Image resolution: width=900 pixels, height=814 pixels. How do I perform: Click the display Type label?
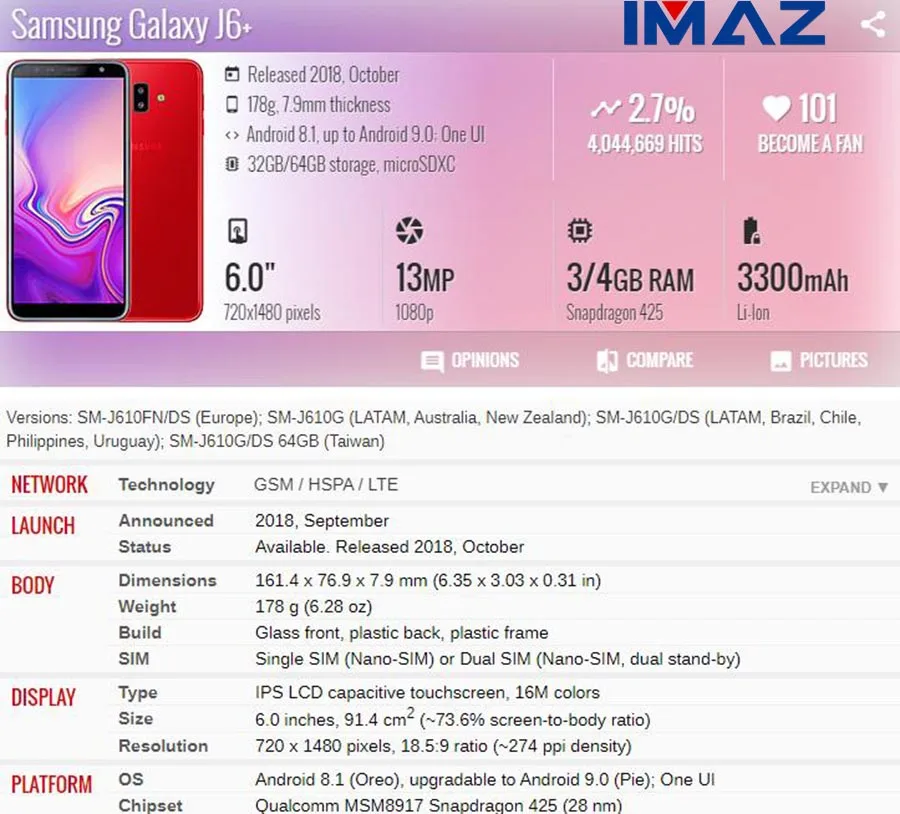(x=138, y=693)
